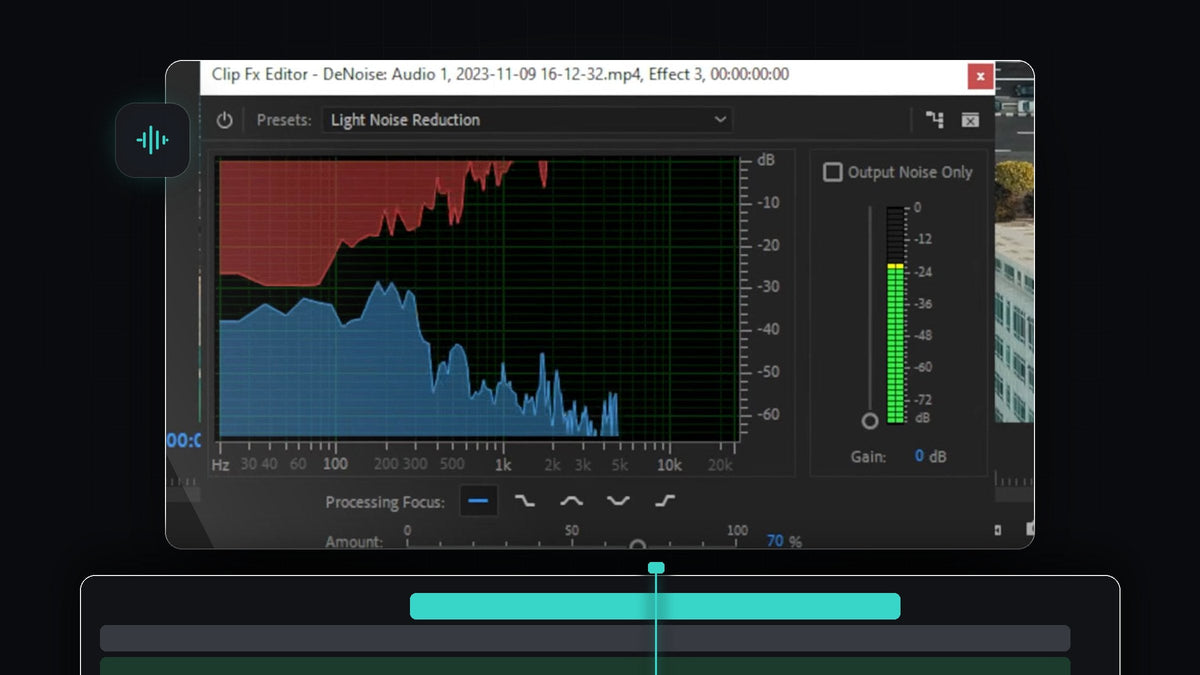Viewport: 1200px width, 675px height.
Task: Select the low-frequencies Processing Focus button
Action: click(524, 501)
